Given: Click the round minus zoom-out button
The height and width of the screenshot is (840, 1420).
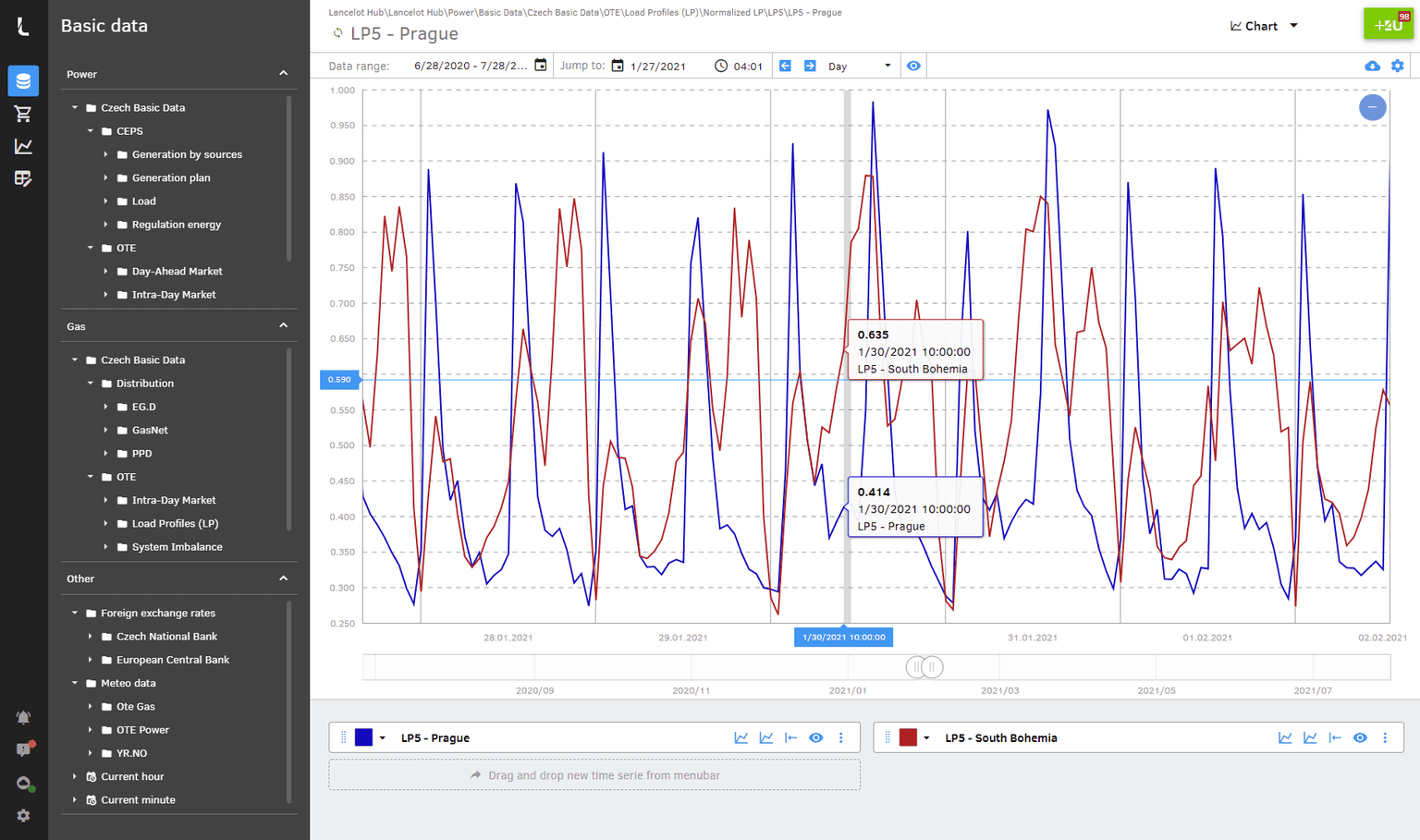Looking at the screenshot, I should (1372, 107).
